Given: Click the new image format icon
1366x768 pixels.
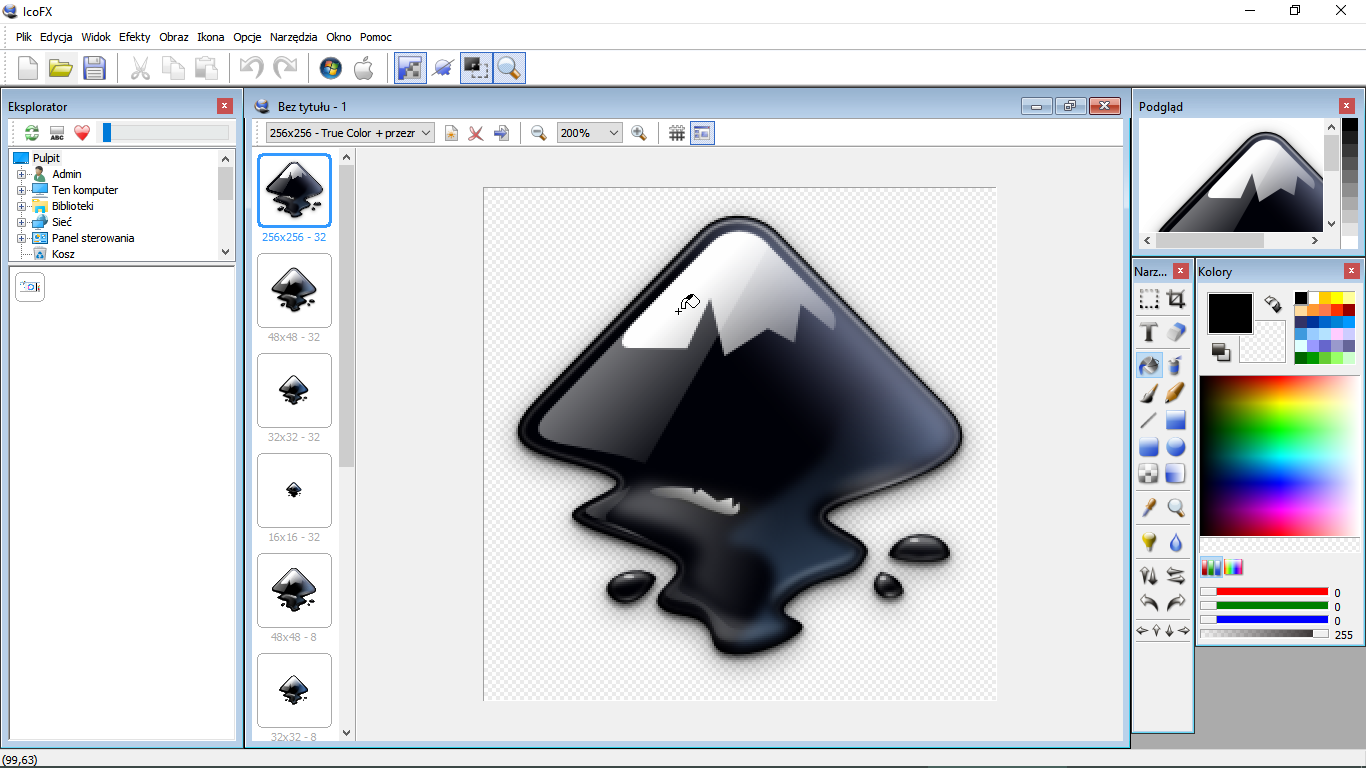Looking at the screenshot, I should [451, 133].
